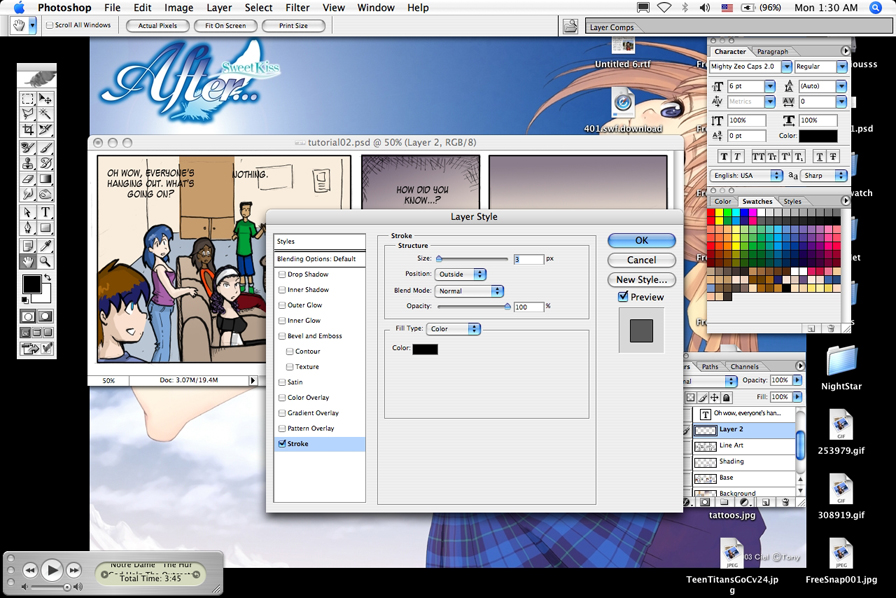Viewport: 896px width, 598px height.
Task: Click OK in Layer Style dialog
Action: (642, 241)
